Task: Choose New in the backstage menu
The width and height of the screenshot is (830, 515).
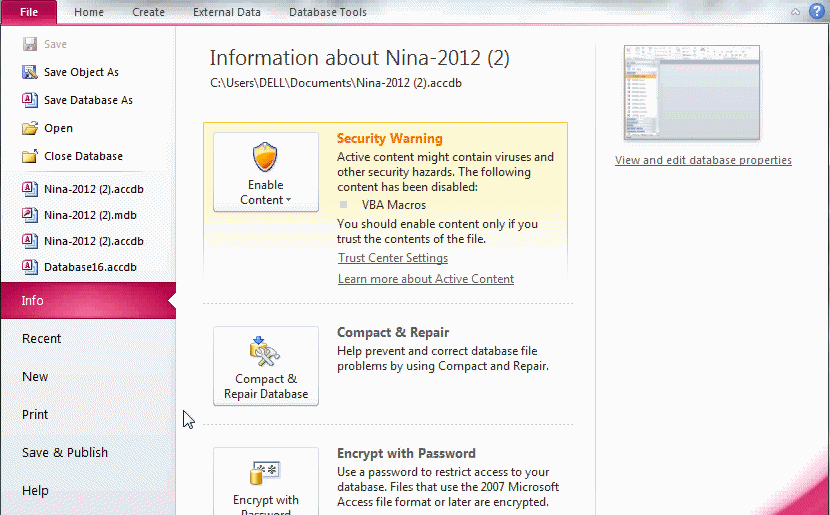Action: (x=35, y=377)
